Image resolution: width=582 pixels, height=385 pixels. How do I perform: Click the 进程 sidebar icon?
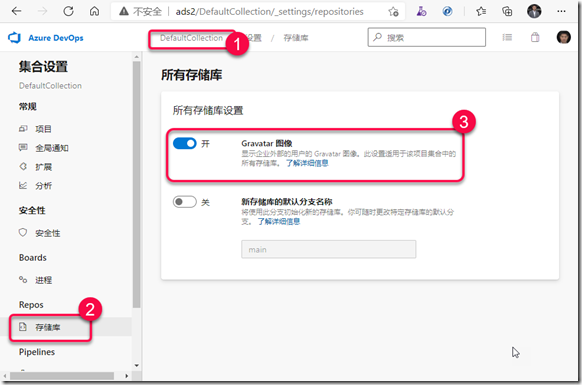coord(23,280)
